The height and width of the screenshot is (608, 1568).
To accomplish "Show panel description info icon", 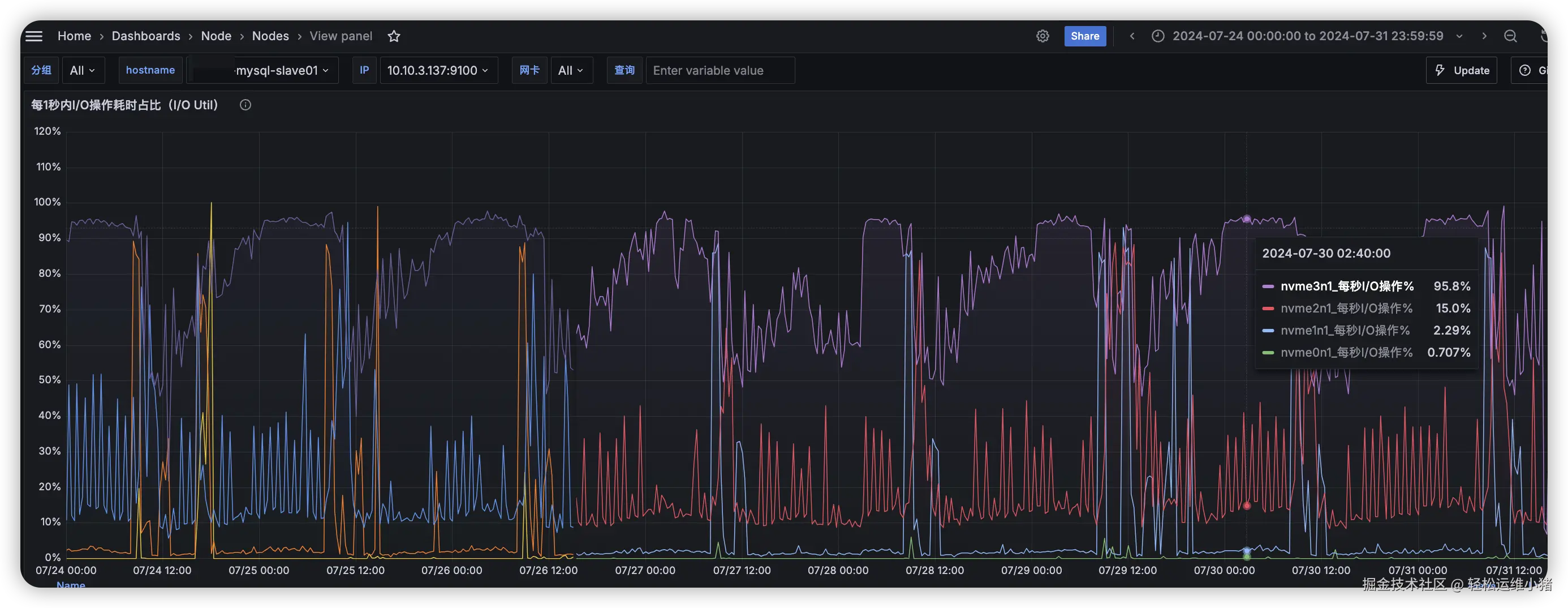I will pos(245,105).
